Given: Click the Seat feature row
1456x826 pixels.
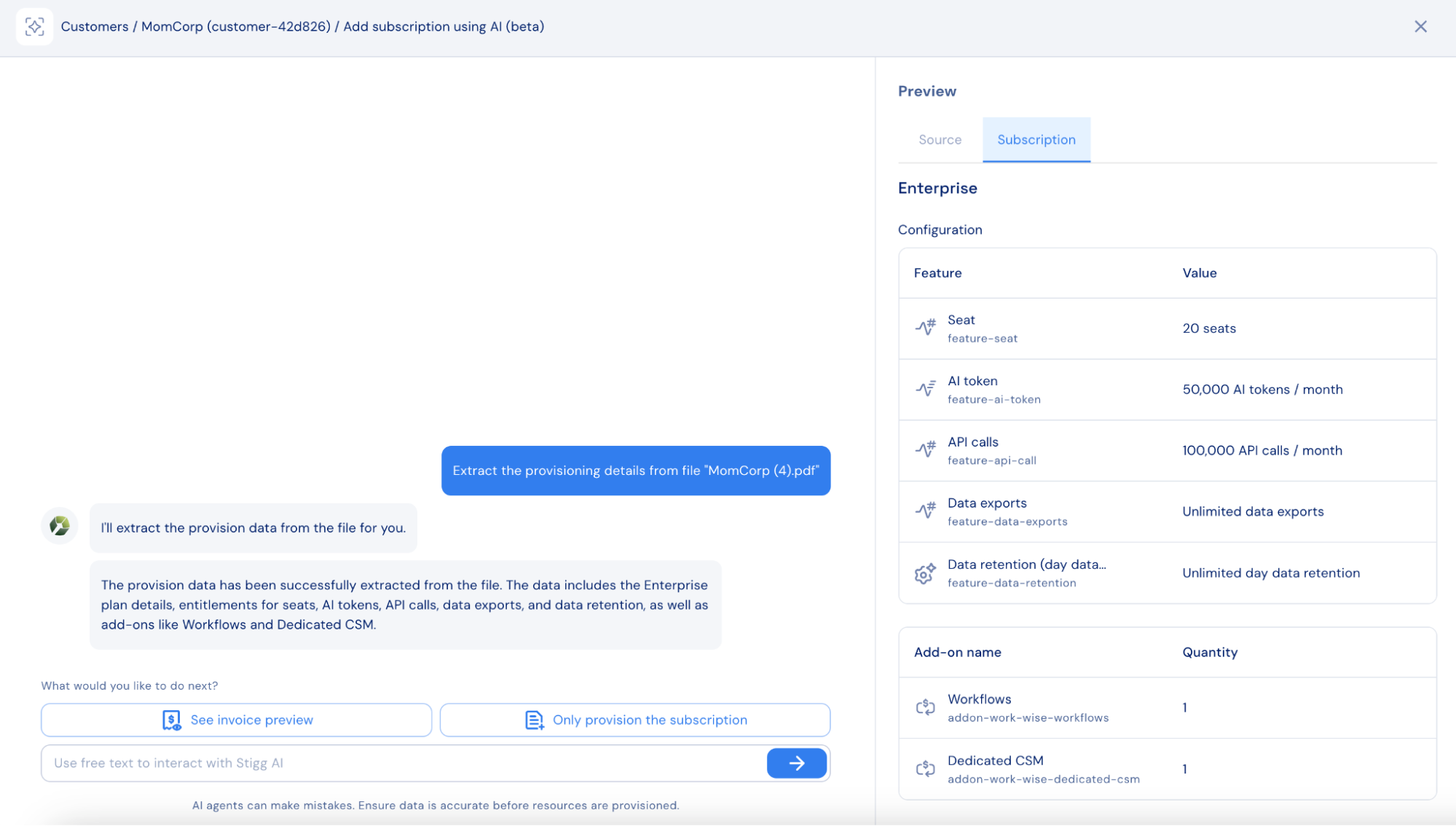Looking at the screenshot, I should coord(1167,329).
